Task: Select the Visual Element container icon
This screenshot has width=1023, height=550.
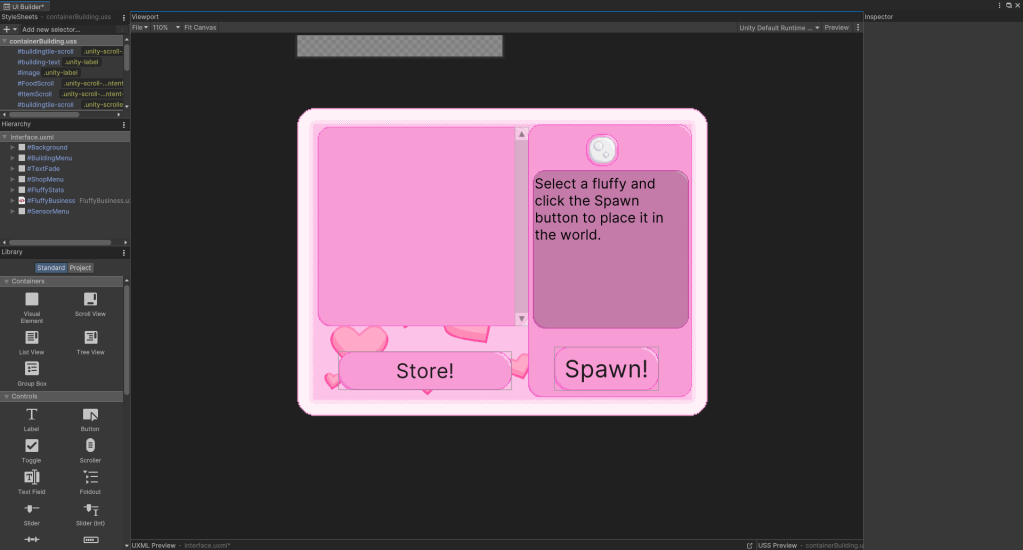Action: click(31, 299)
